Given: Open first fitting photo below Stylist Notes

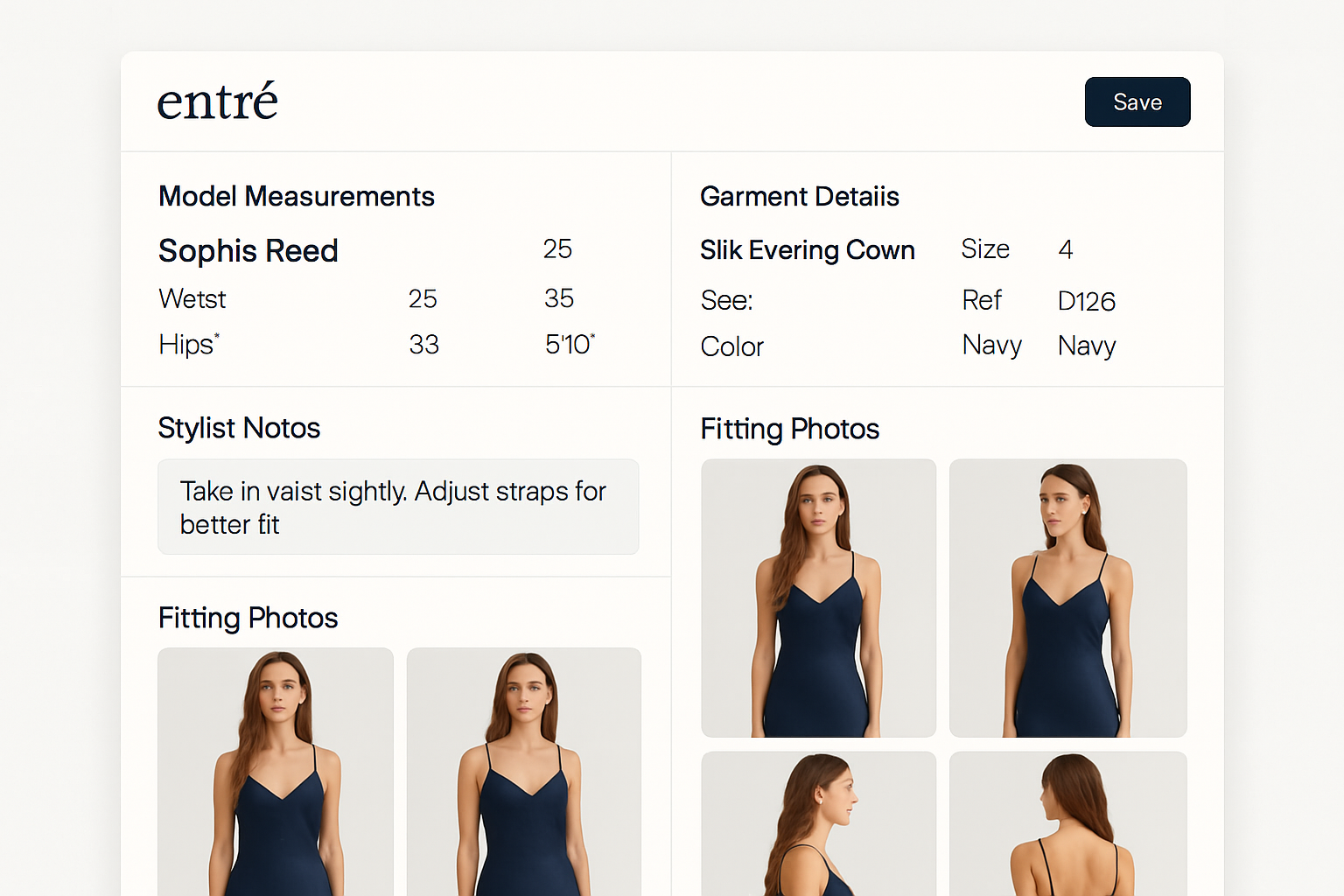Looking at the screenshot, I should coord(276,770).
